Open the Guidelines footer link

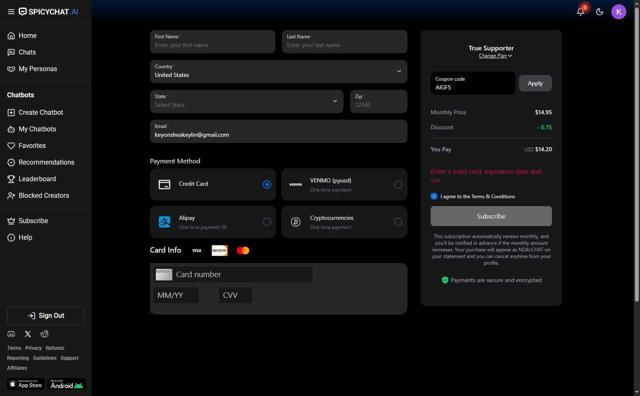click(x=44, y=358)
